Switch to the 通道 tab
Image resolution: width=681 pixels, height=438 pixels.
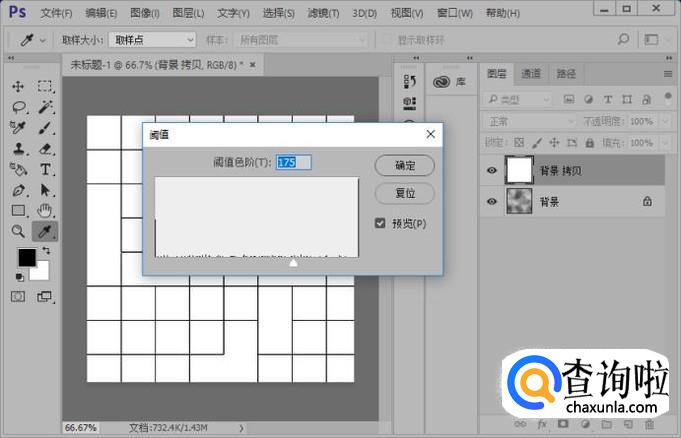click(x=531, y=73)
